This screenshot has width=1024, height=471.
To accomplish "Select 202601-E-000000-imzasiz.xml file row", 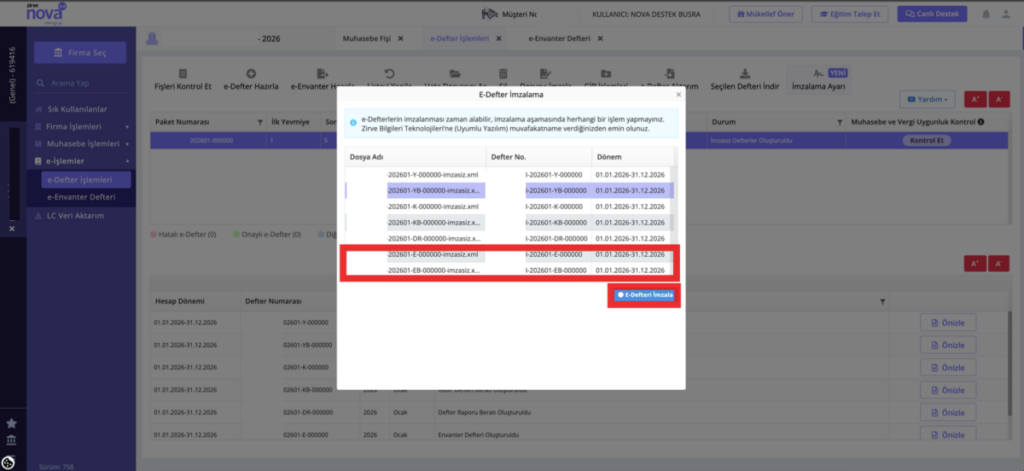I will click(509, 254).
